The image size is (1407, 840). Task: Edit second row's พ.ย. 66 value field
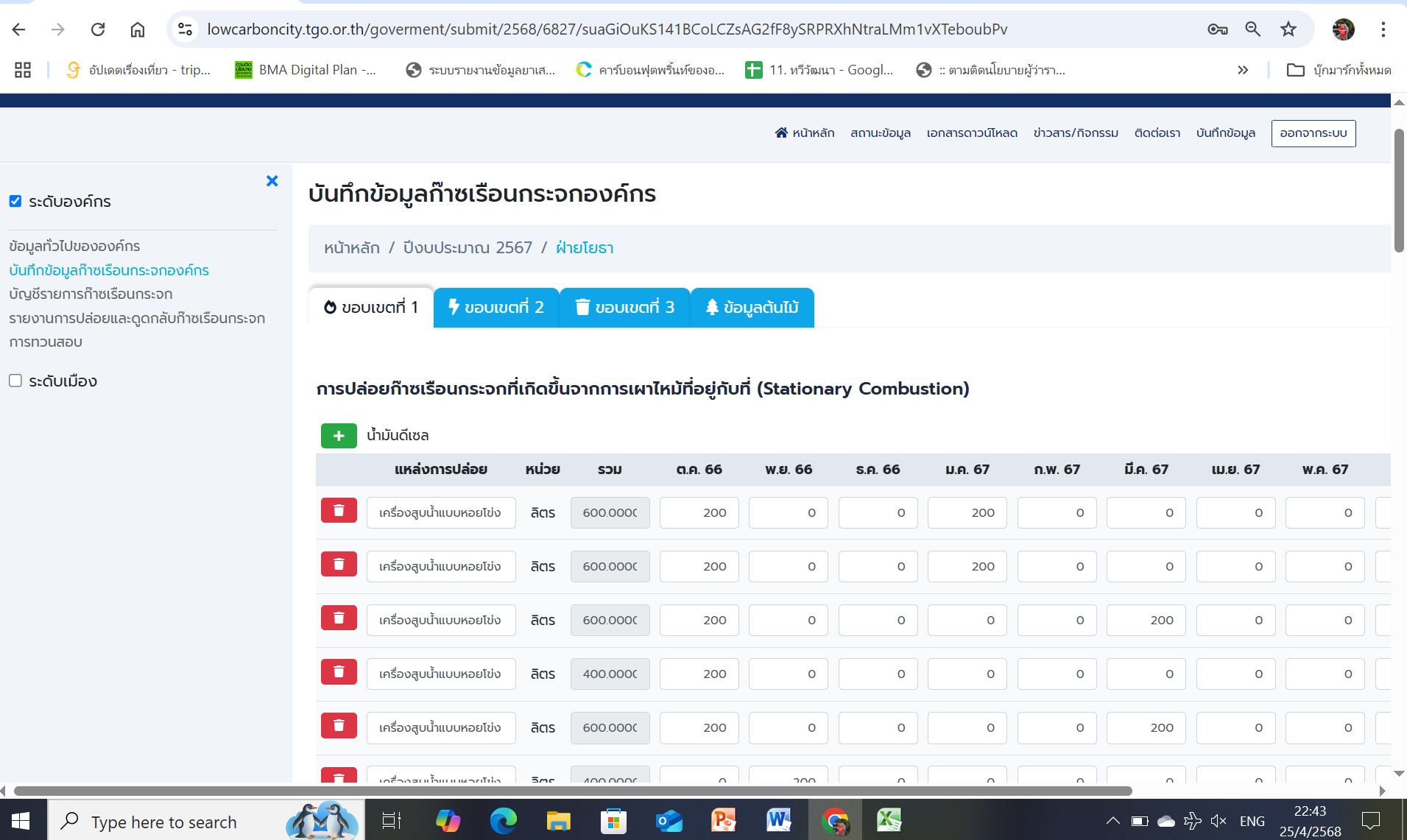click(x=789, y=566)
